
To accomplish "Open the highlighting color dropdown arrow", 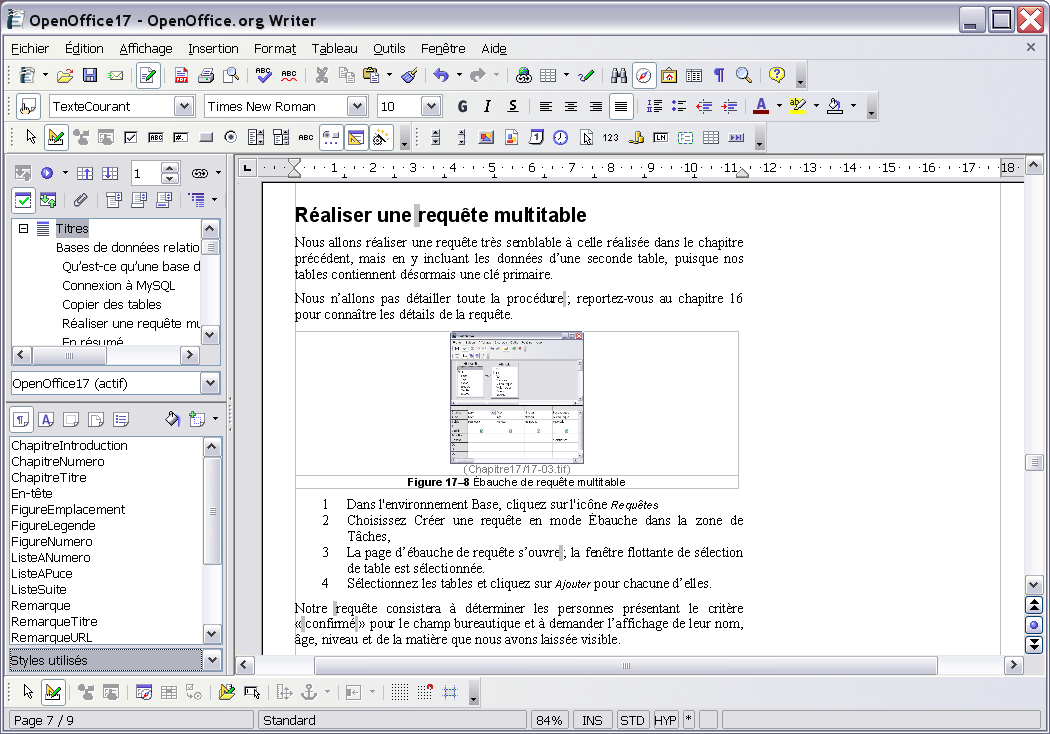I will click(816, 106).
